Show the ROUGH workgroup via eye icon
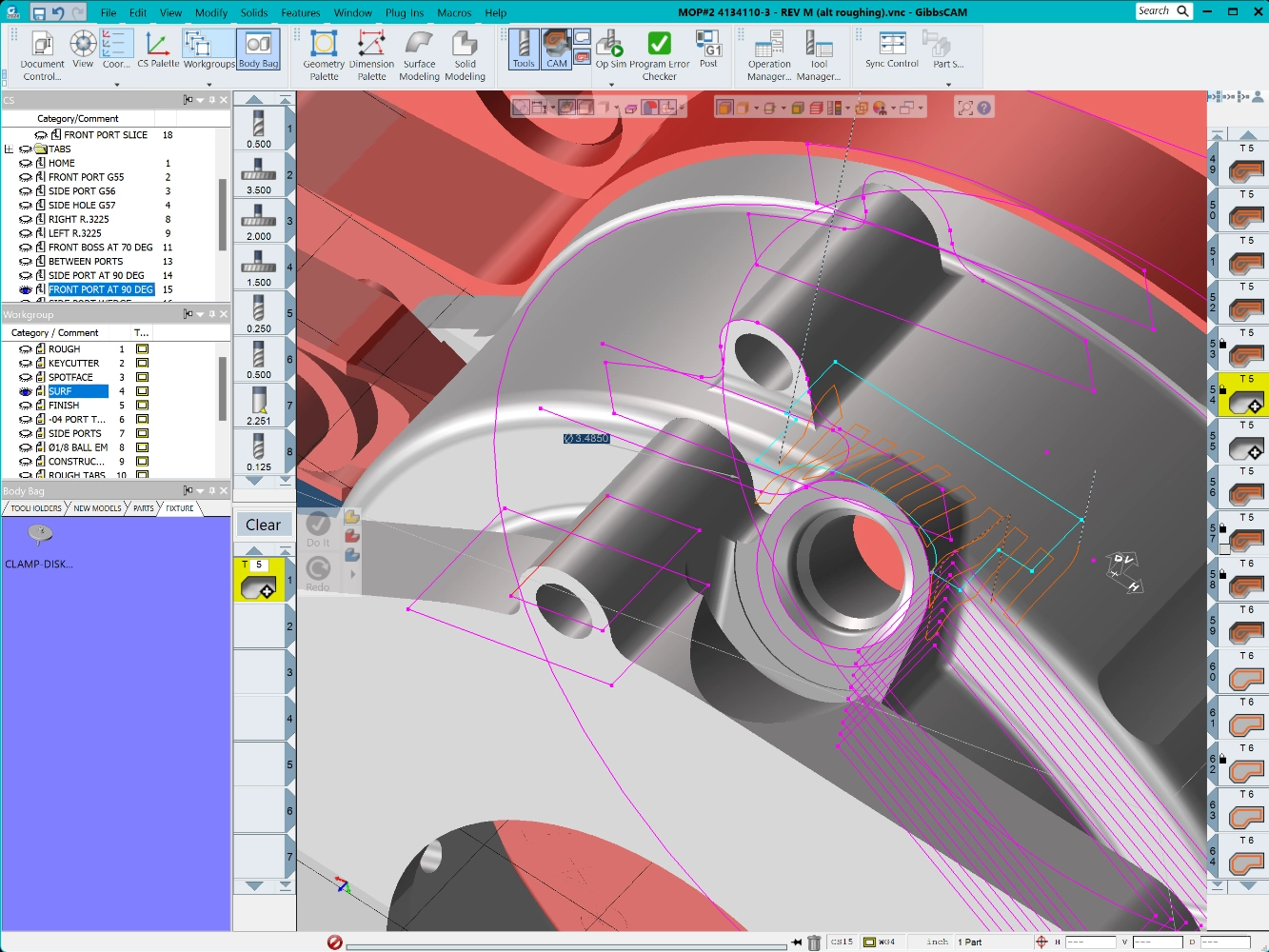Screen dimensions: 1269x952 26,349
